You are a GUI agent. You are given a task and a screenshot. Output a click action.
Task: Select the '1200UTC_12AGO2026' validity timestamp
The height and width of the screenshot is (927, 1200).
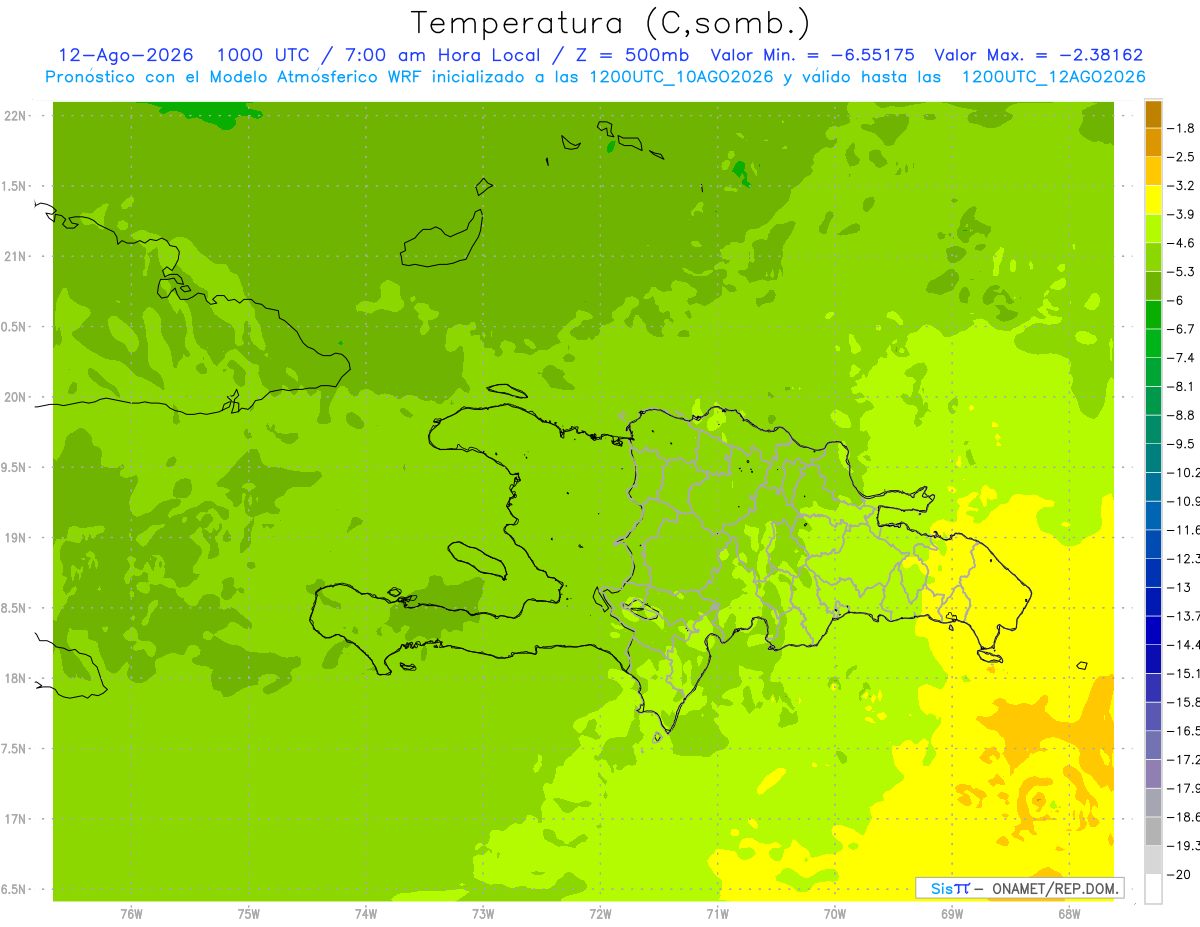1053,77
